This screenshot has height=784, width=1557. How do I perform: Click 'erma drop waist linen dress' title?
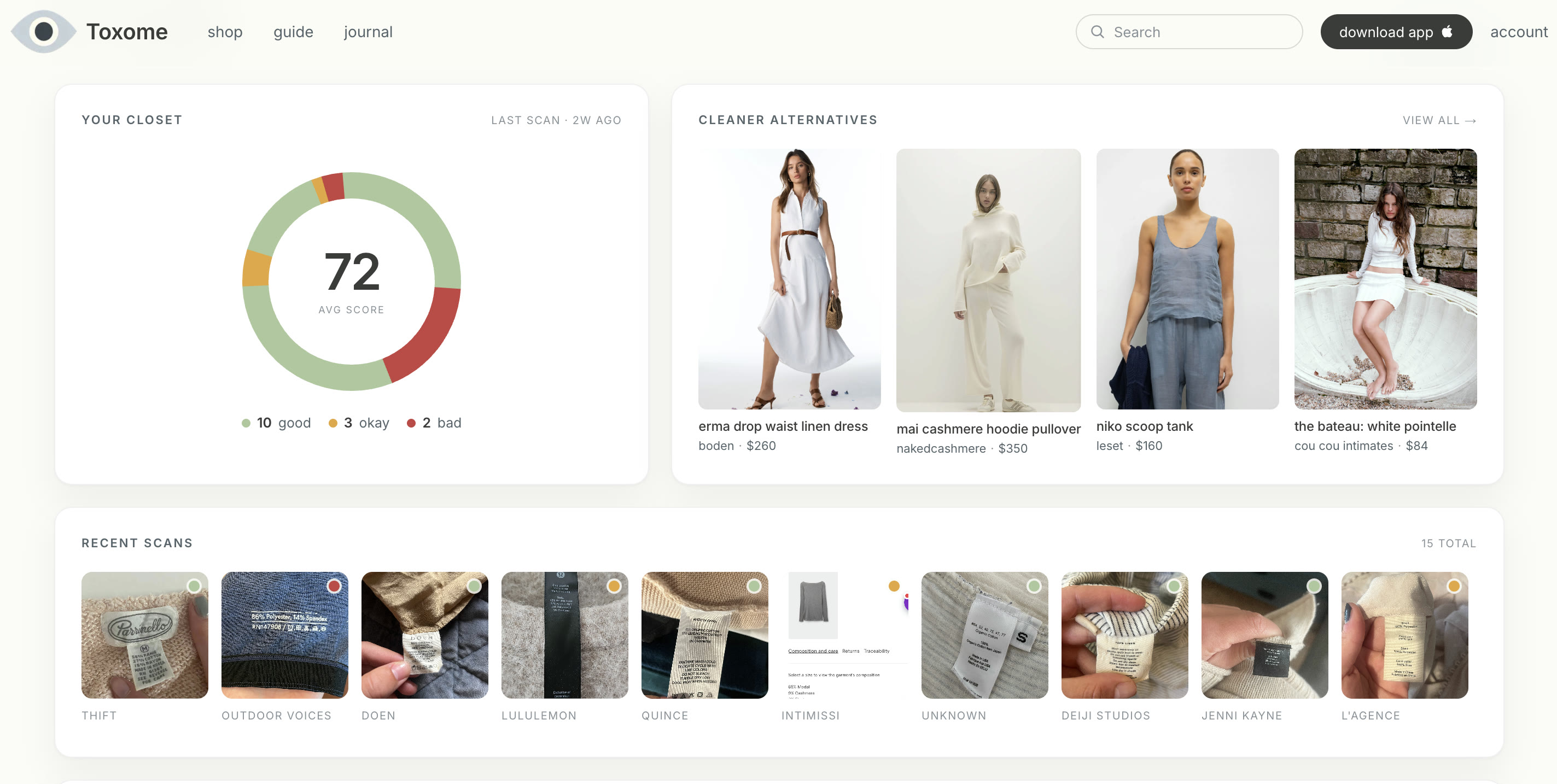pos(783,426)
